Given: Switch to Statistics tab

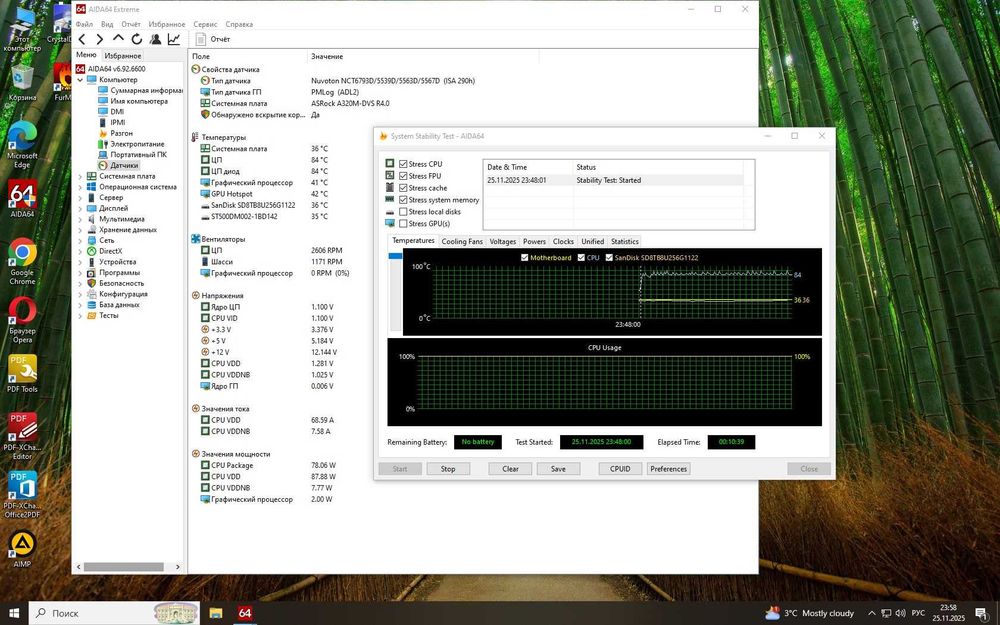Looking at the screenshot, I should (x=624, y=242).
